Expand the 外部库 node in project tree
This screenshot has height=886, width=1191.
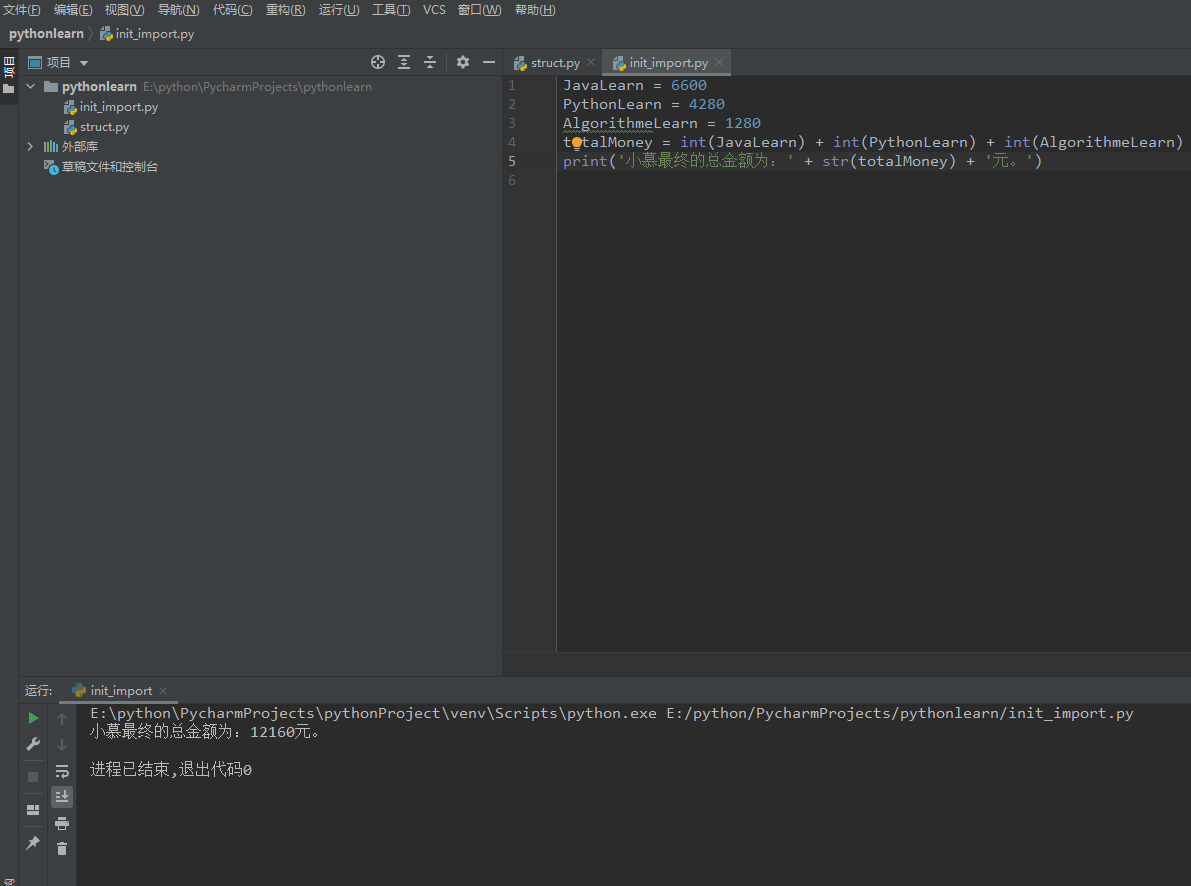tap(30, 147)
